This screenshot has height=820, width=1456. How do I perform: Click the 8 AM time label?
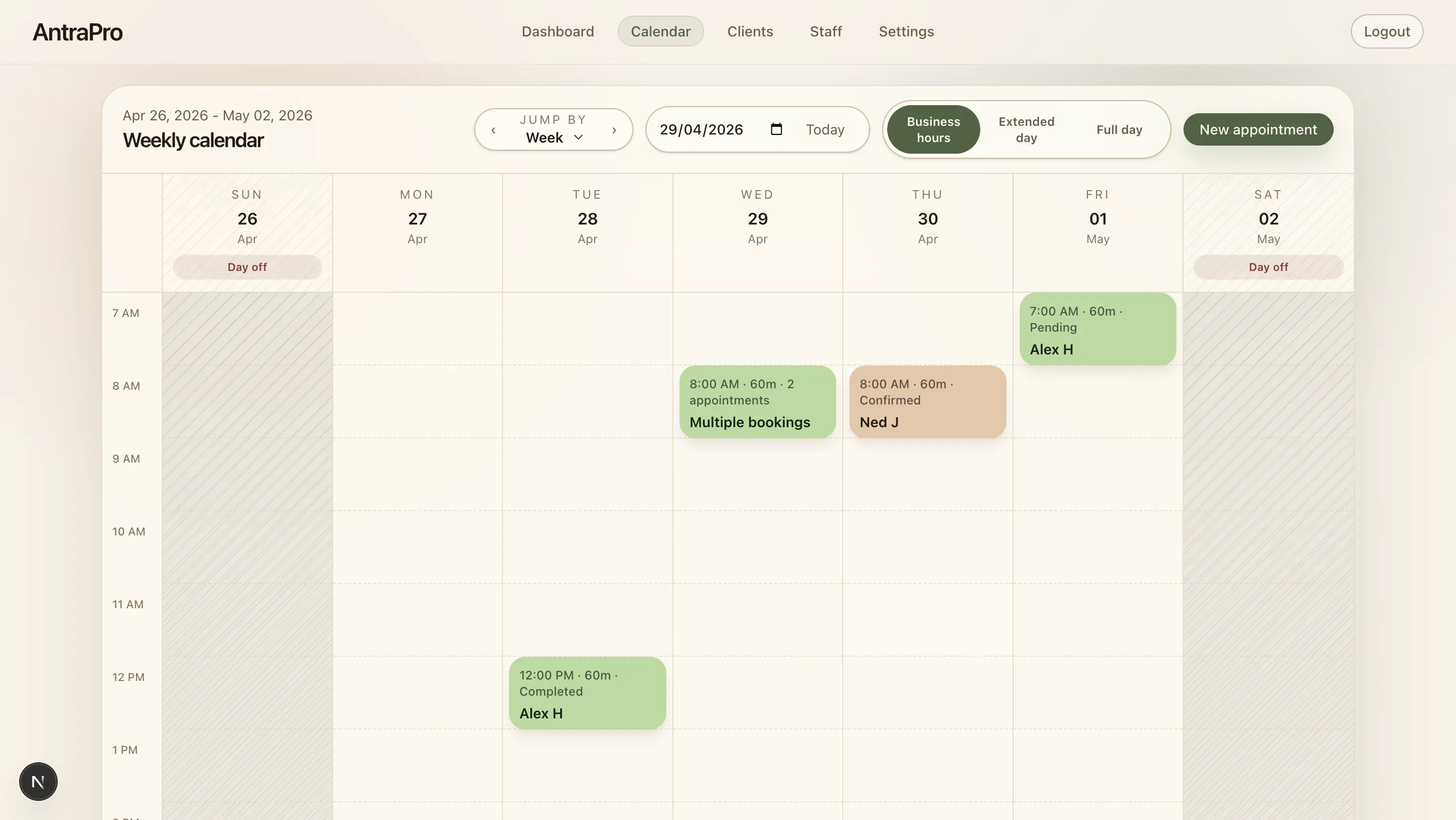[126, 386]
